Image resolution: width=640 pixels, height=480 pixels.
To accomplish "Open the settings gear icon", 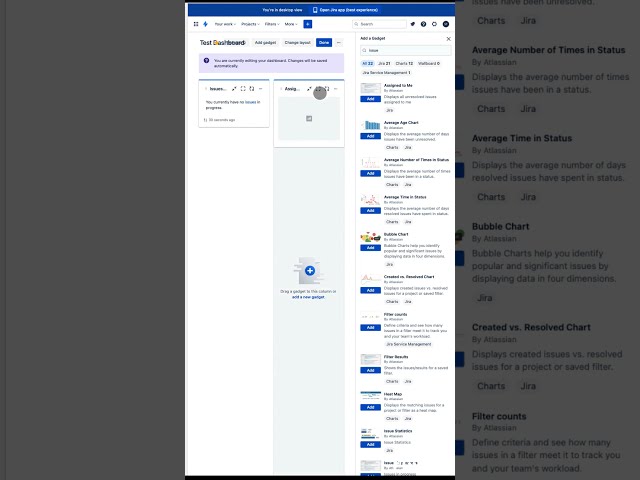I will (x=434, y=24).
